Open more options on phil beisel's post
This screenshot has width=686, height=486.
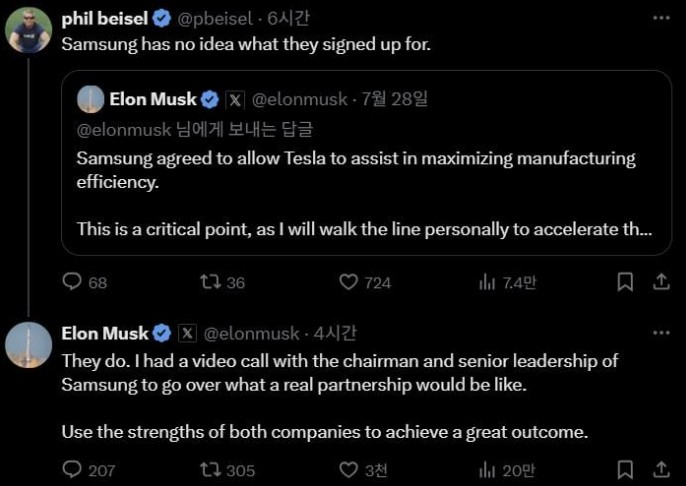[x=661, y=18]
